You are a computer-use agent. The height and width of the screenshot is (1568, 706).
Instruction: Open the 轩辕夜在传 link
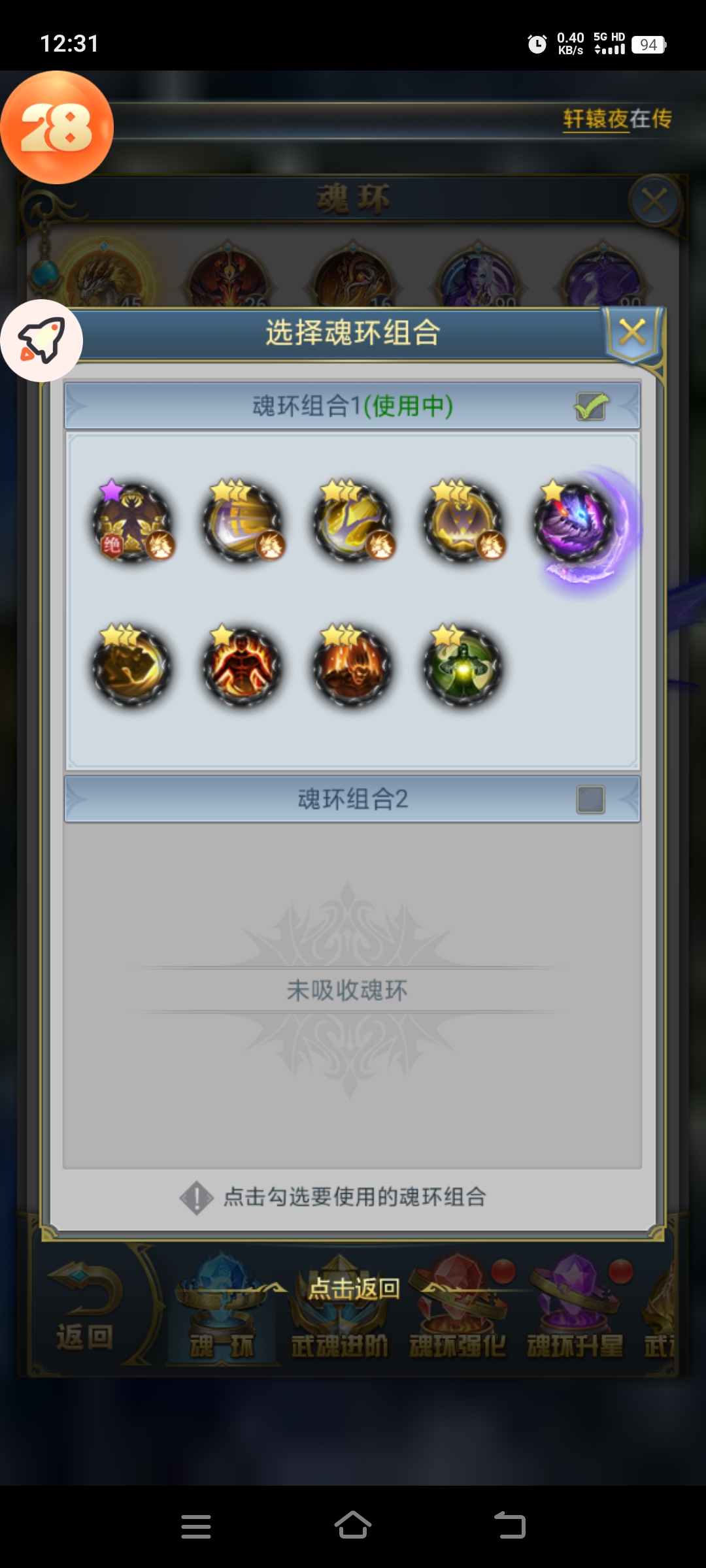click(x=618, y=119)
